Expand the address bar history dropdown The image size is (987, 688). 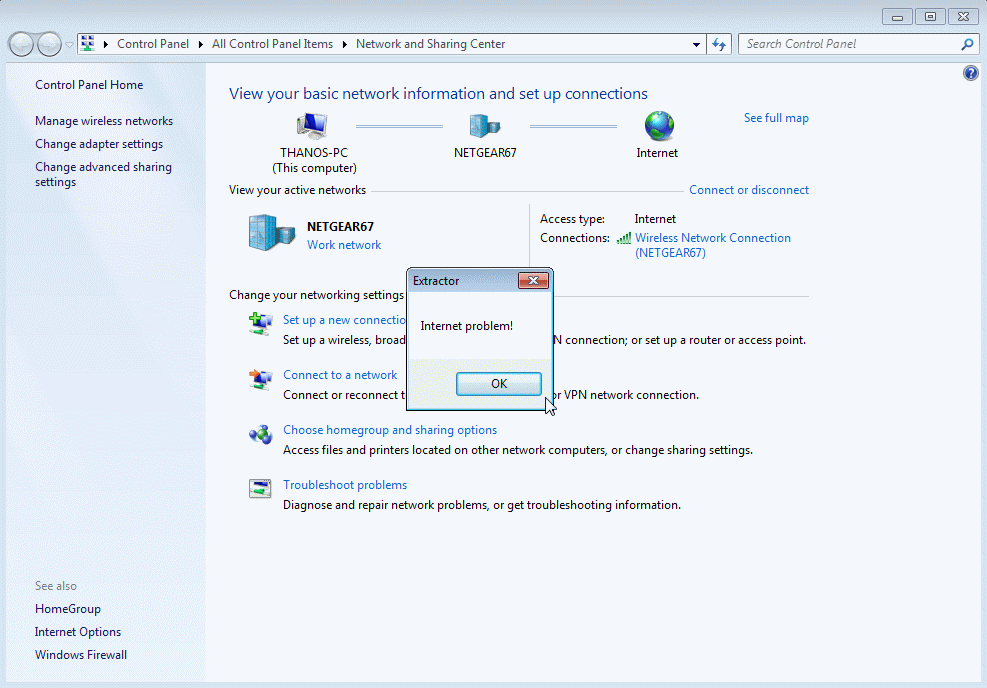pos(697,44)
